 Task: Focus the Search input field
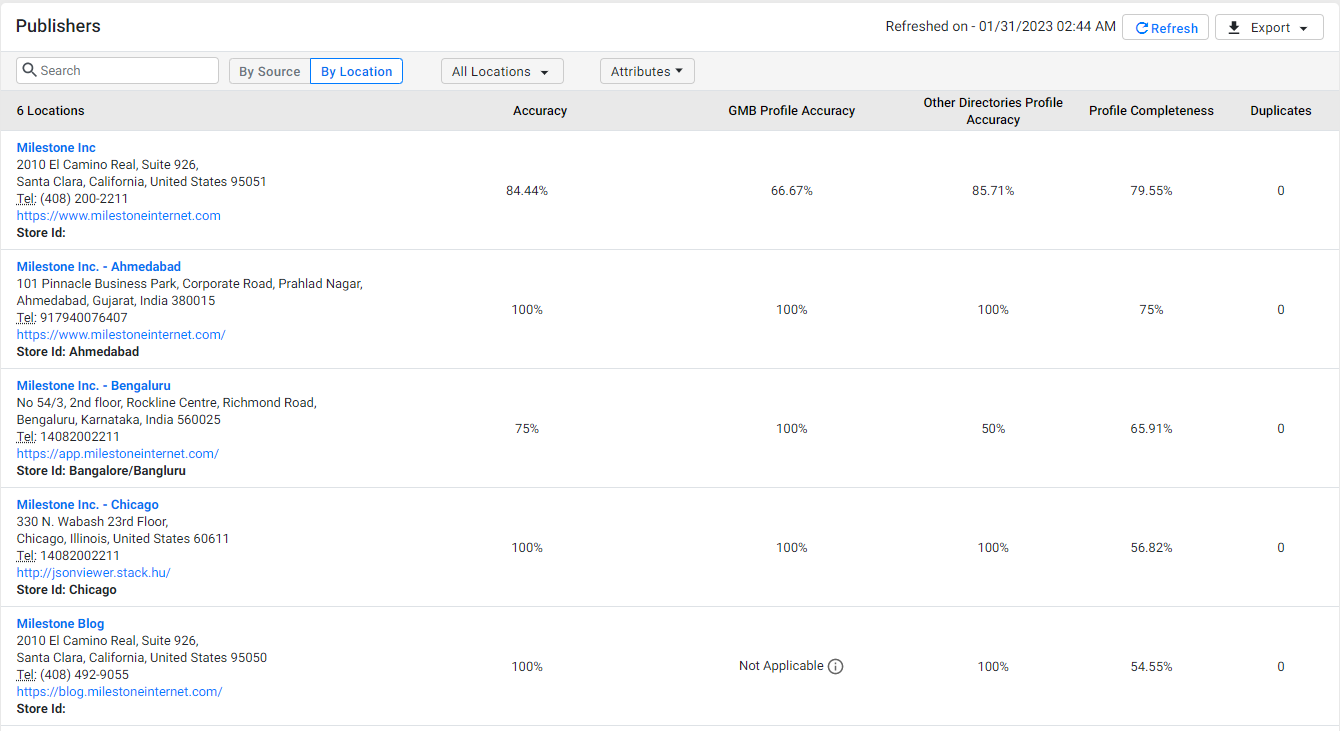pos(117,71)
